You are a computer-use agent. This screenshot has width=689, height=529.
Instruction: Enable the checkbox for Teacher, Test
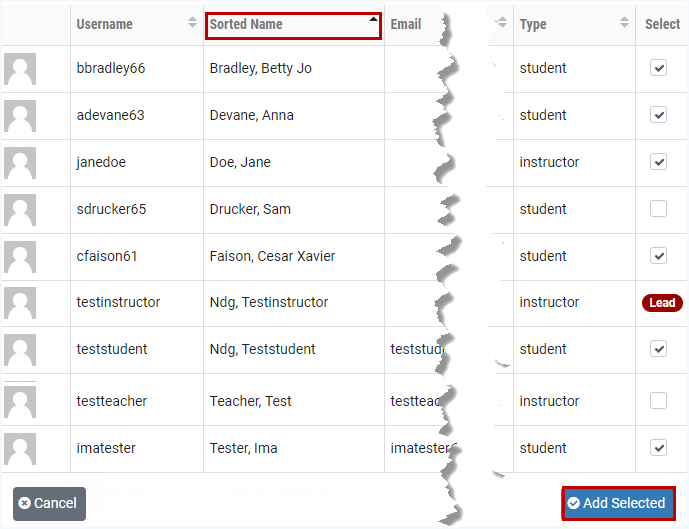[x=658, y=401]
